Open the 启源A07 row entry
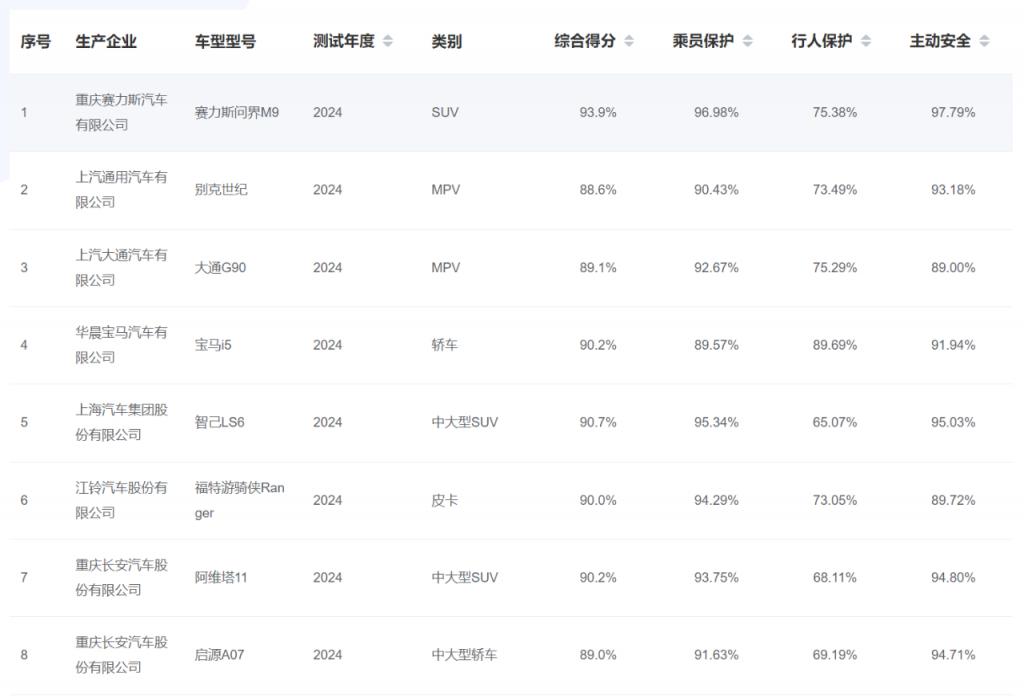1024x697 pixels. click(x=220, y=655)
